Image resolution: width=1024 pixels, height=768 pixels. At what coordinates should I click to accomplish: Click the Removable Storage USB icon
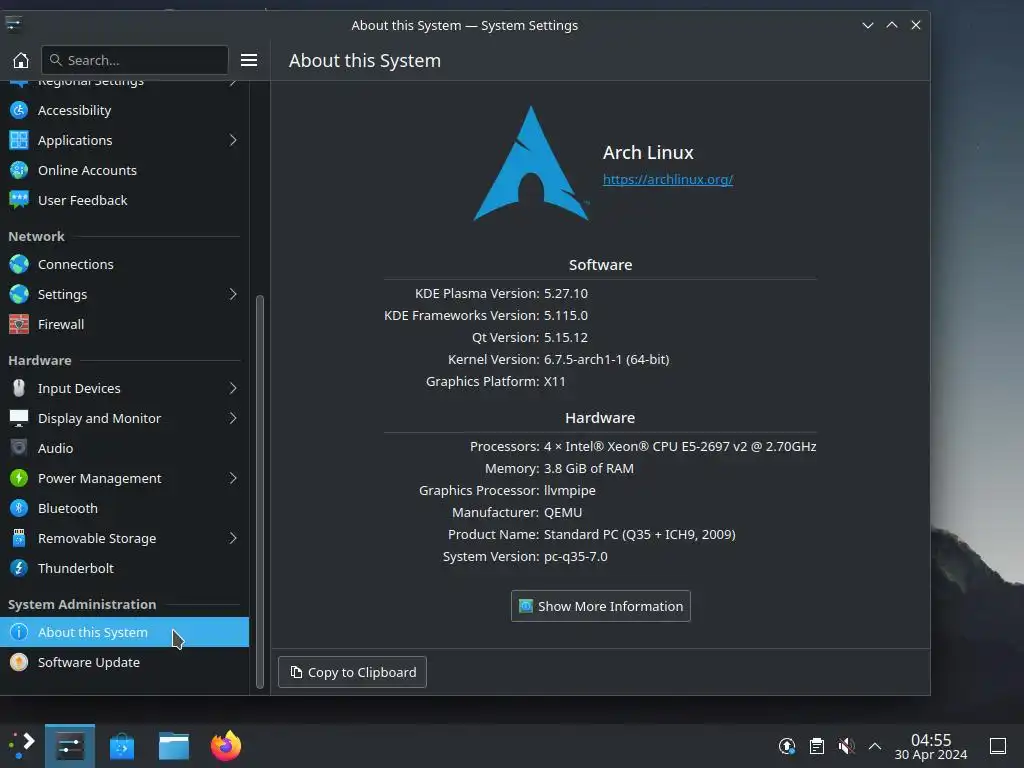pos(19,539)
